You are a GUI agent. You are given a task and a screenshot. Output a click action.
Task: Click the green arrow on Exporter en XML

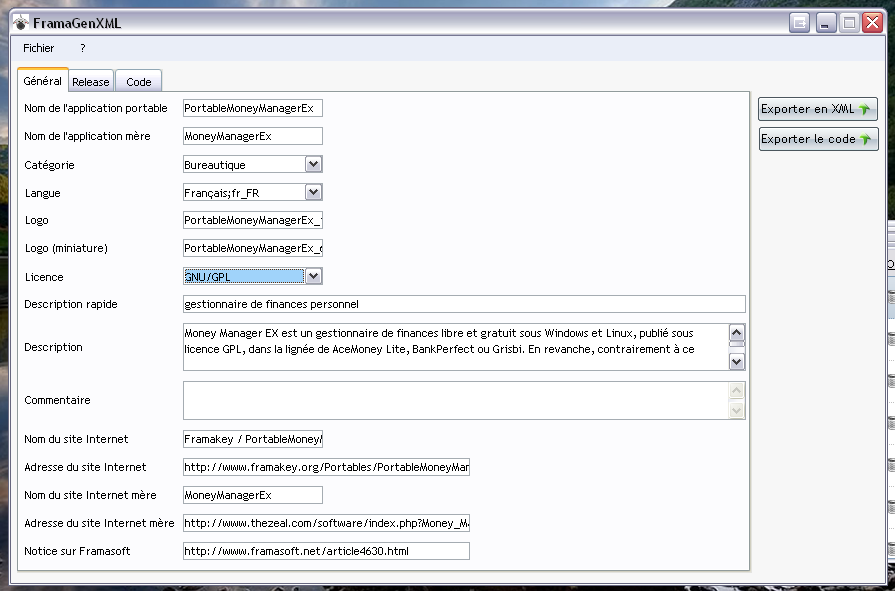[864, 108]
